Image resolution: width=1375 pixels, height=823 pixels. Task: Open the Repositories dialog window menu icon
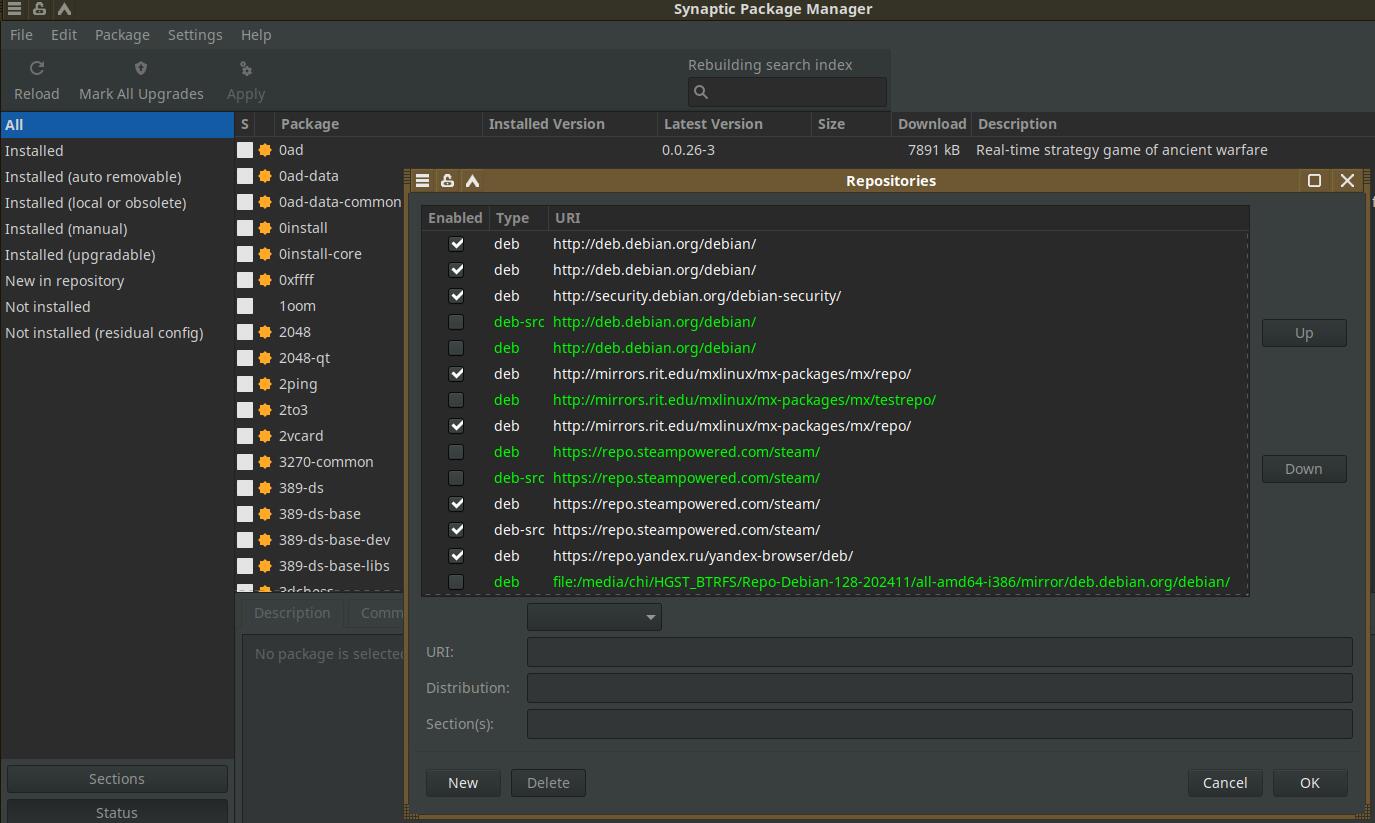pyautogui.click(x=423, y=181)
